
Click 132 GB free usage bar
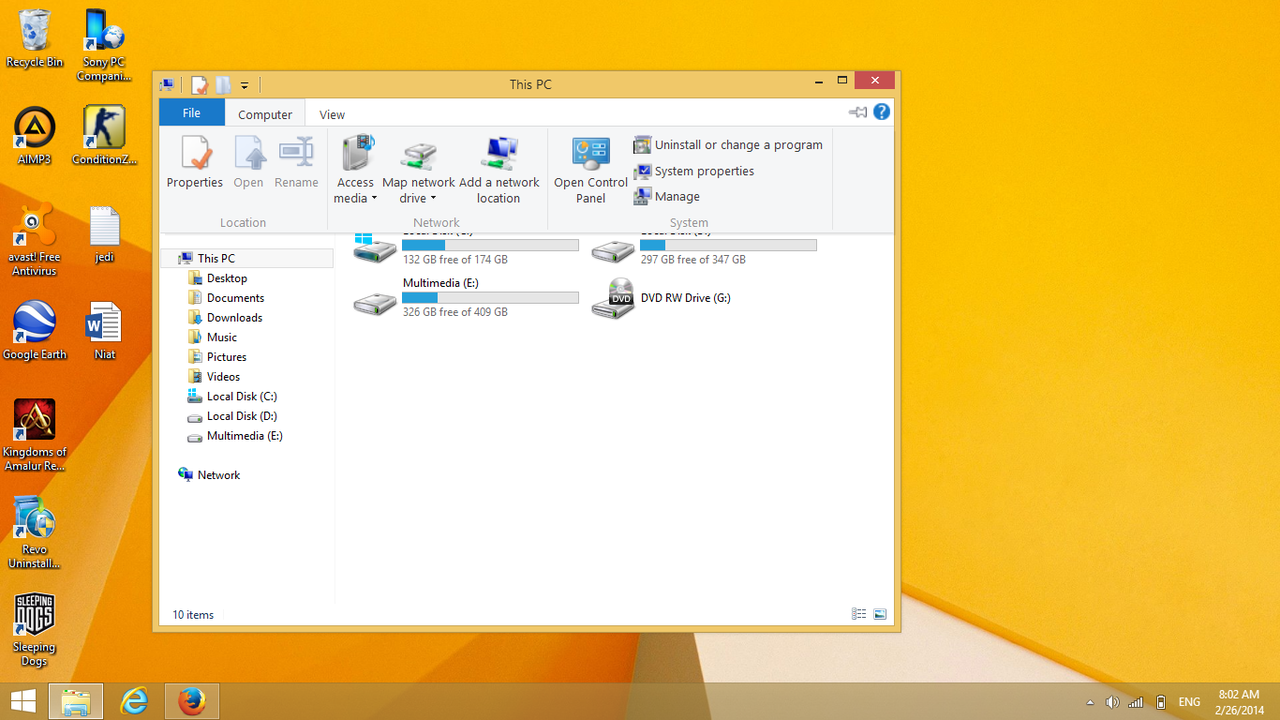tap(490, 245)
